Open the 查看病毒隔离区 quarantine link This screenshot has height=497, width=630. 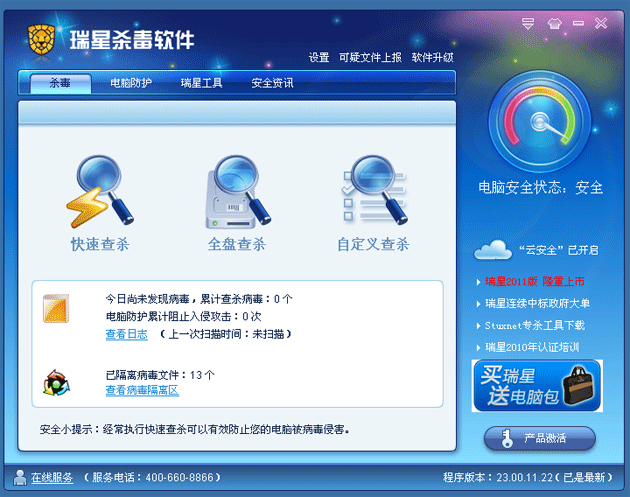pyautogui.click(x=141, y=390)
